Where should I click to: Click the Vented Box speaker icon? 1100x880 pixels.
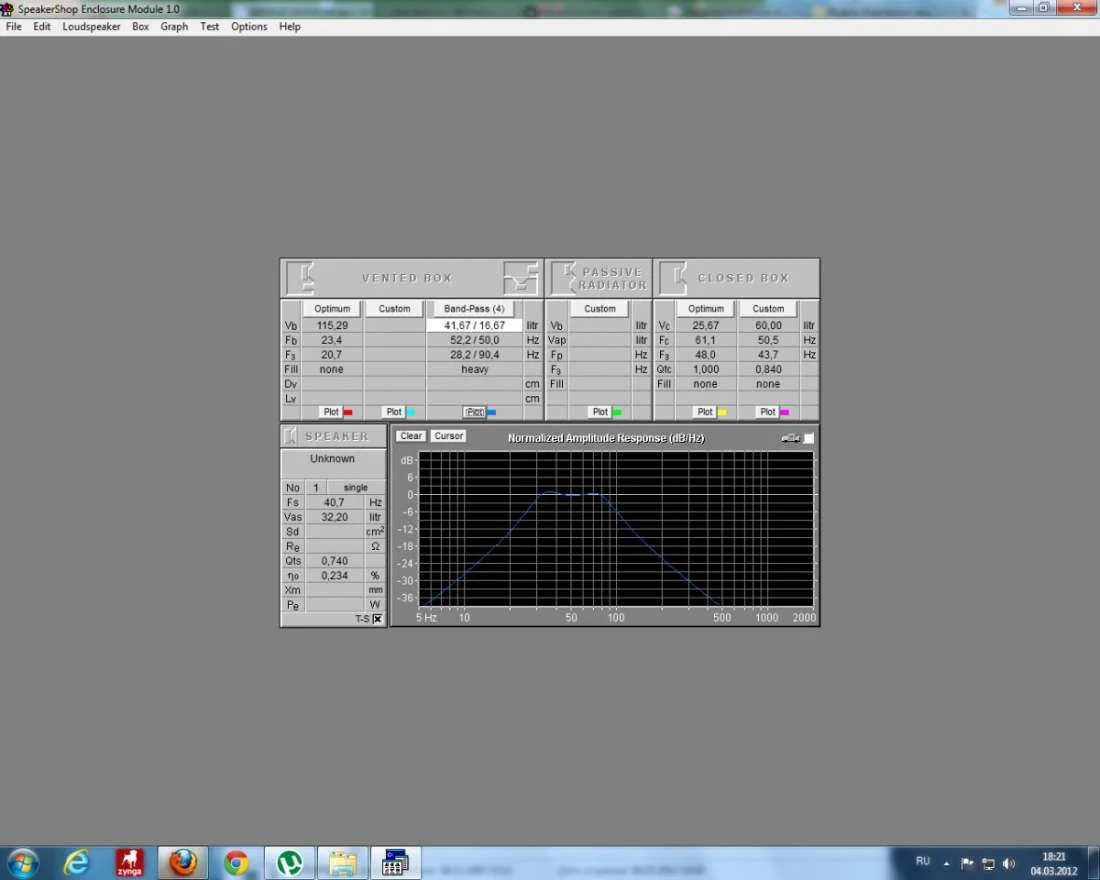pyautogui.click(x=302, y=278)
